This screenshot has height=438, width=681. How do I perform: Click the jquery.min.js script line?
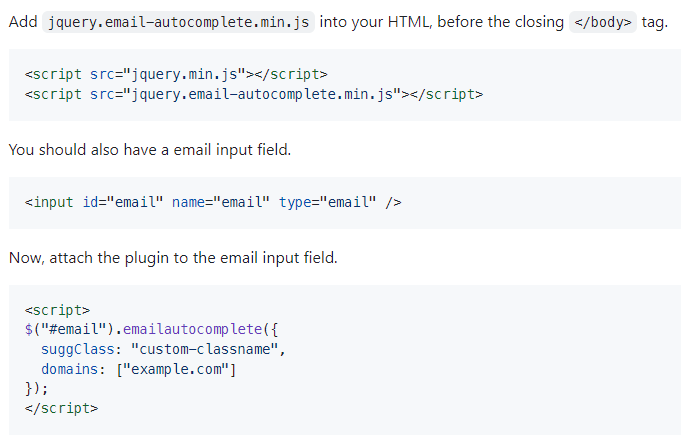[176, 74]
